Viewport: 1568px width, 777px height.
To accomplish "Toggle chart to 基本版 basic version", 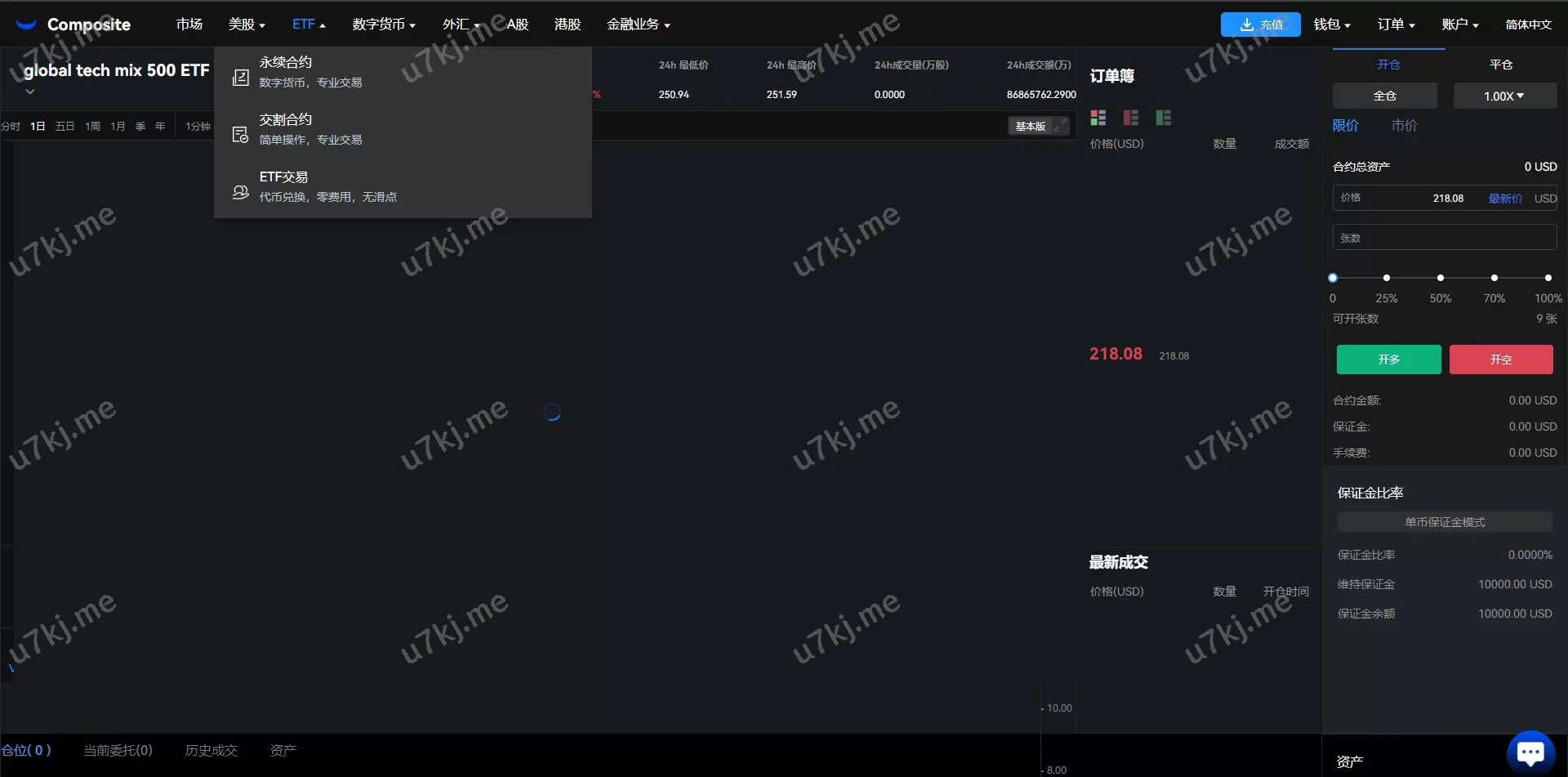I will point(1031,127).
